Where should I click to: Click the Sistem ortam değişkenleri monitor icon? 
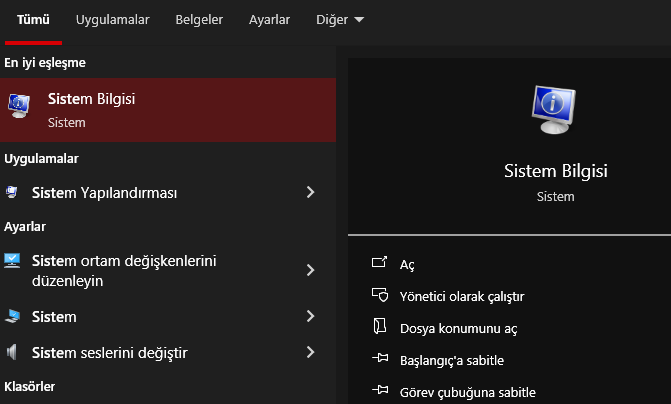pos(12,261)
